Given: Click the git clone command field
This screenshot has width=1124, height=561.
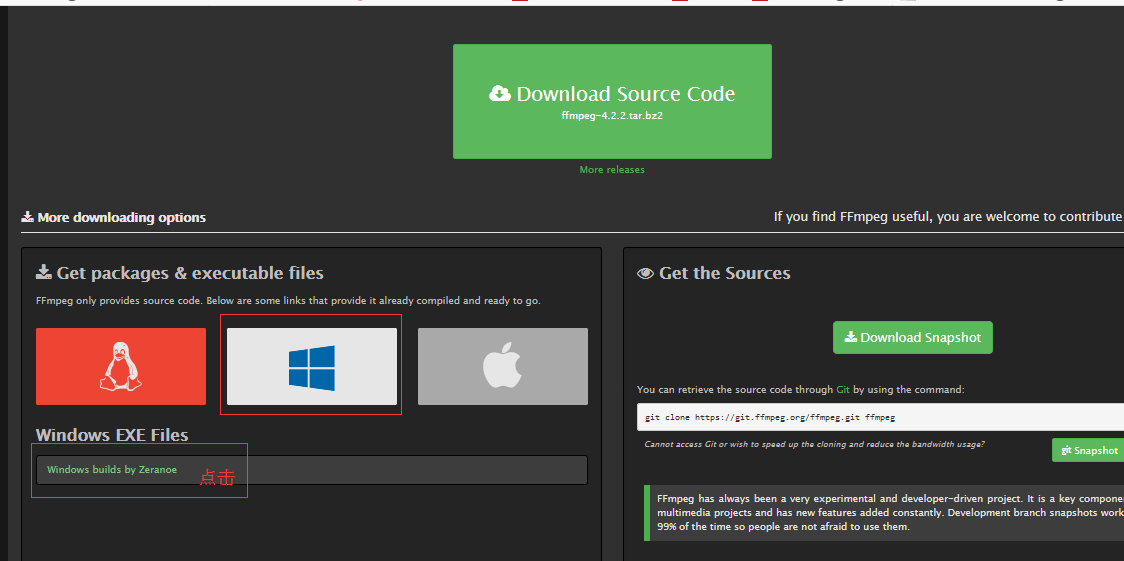Looking at the screenshot, I should point(880,417).
